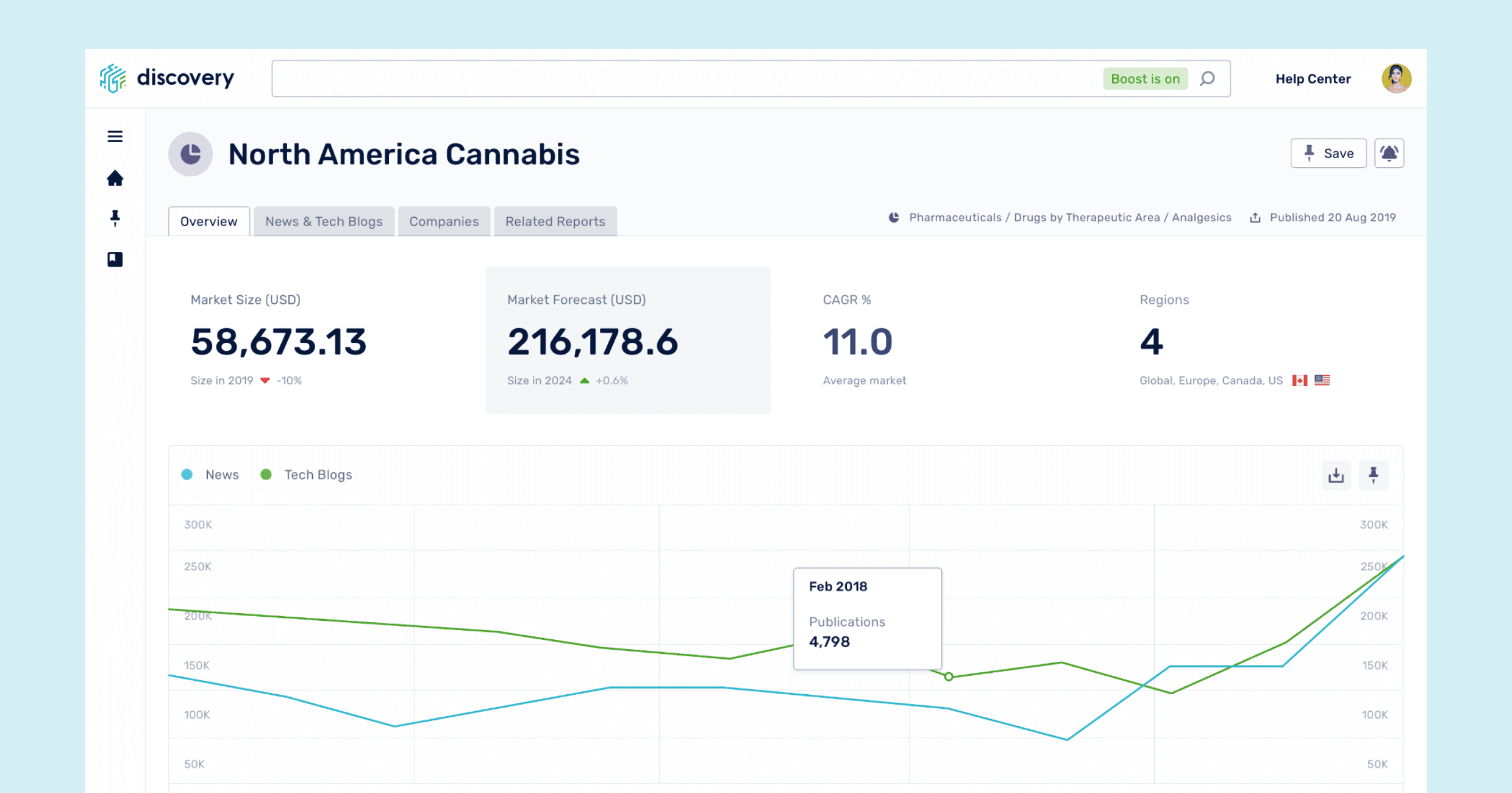Click the Feb 2018 data point marker
This screenshot has width=1512, height=793.
(x=949, y=676)
